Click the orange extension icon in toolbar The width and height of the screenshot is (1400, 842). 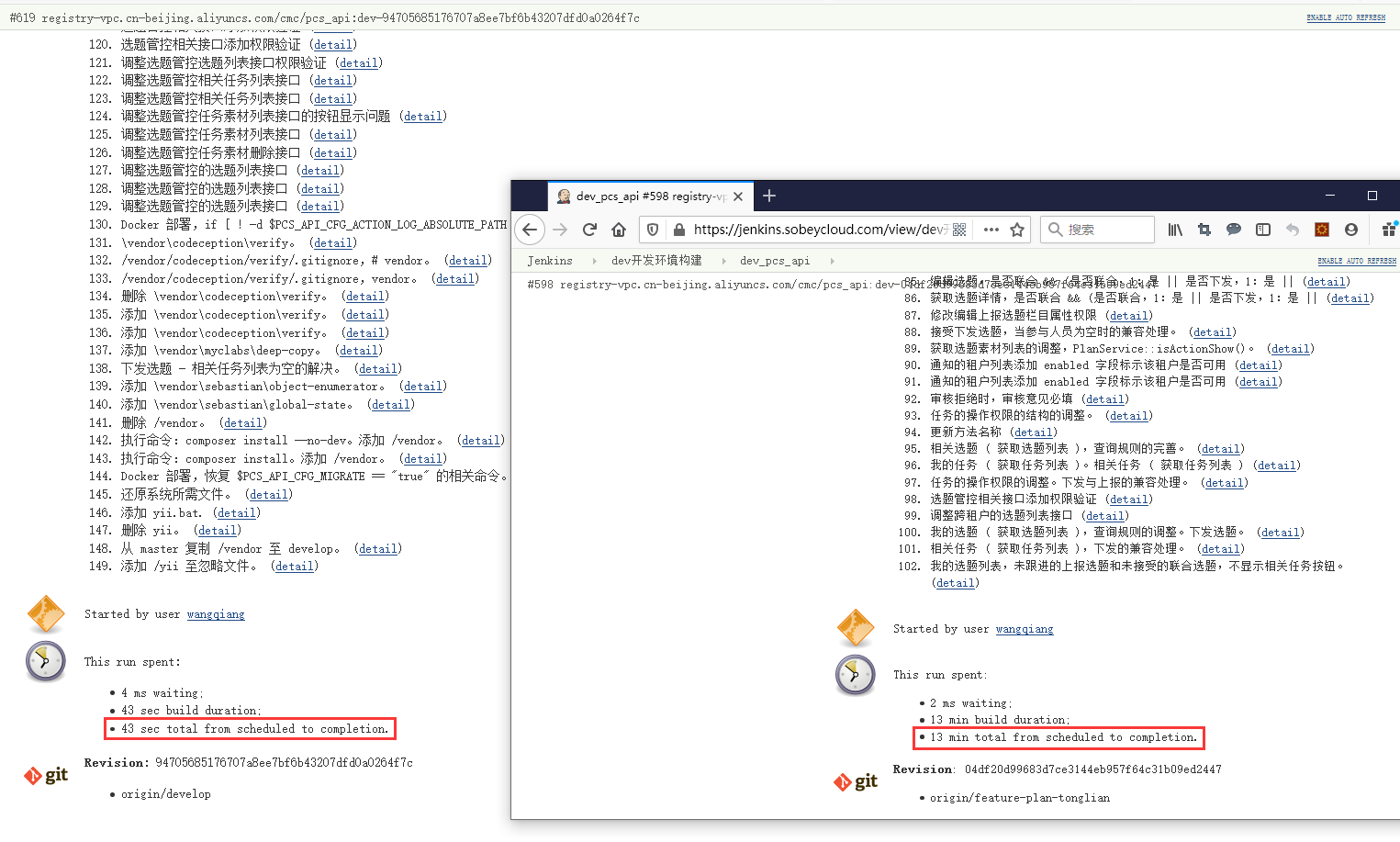(x=1322, y=230)
